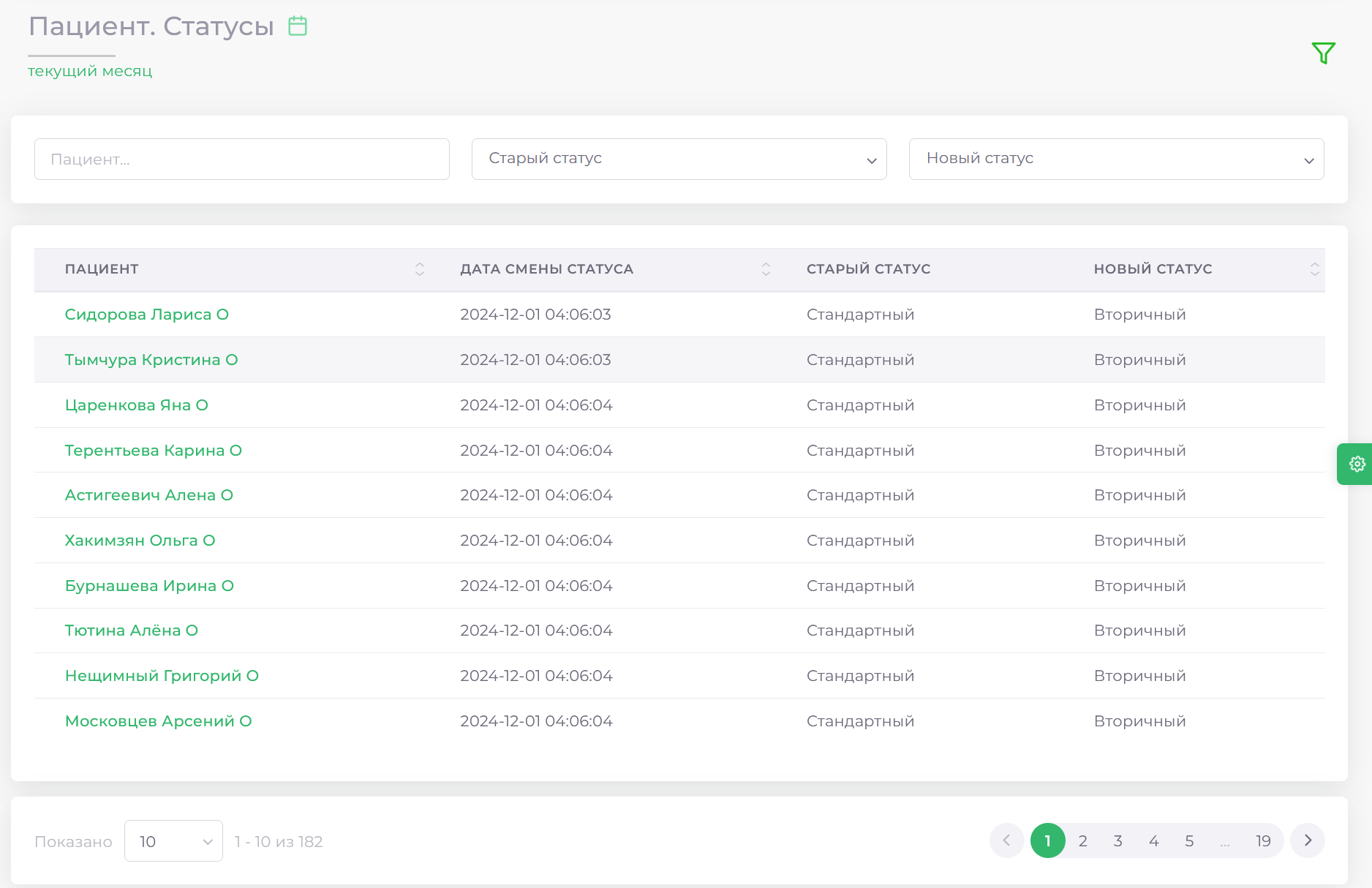Click the date in Тютина Алёна row
The image size is (1372, 888).
tap(536, 631)
